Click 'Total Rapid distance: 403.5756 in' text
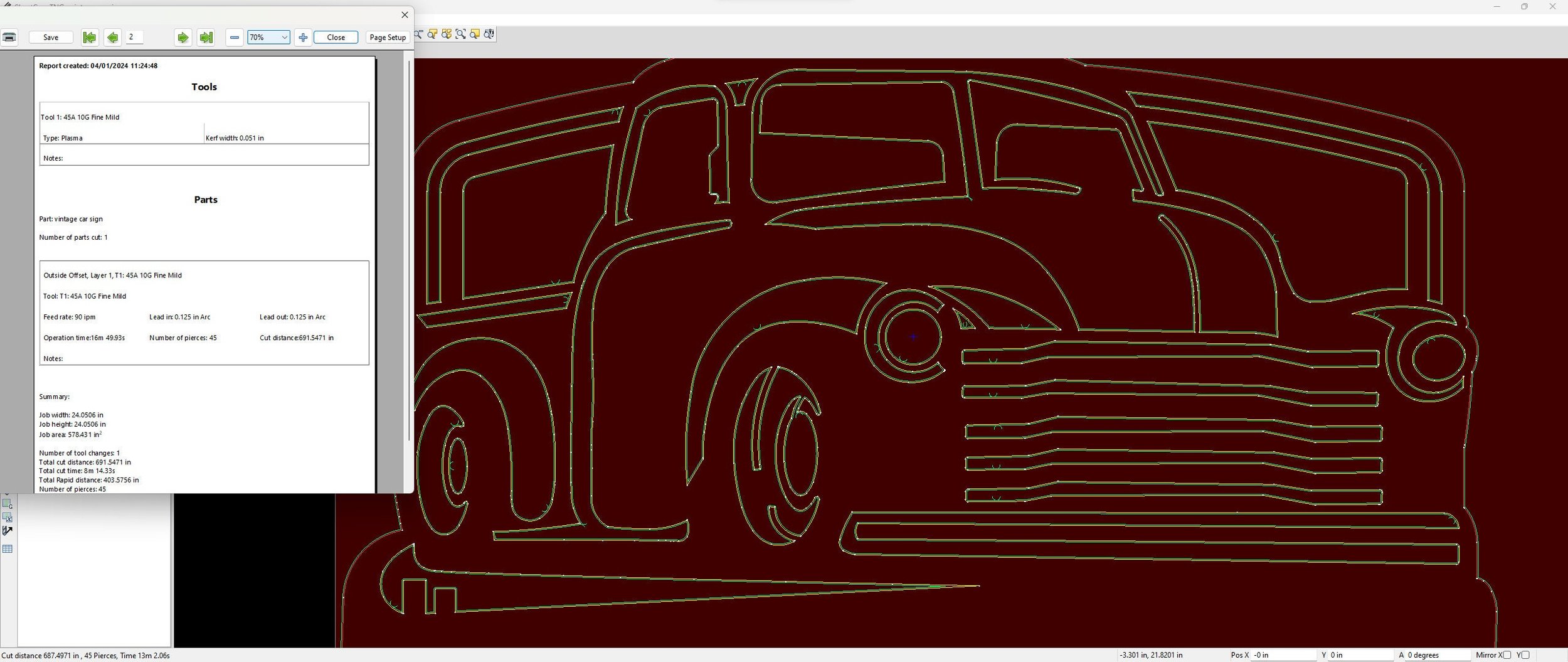This screenshot has height=662, width=1568. click(89, 480)
